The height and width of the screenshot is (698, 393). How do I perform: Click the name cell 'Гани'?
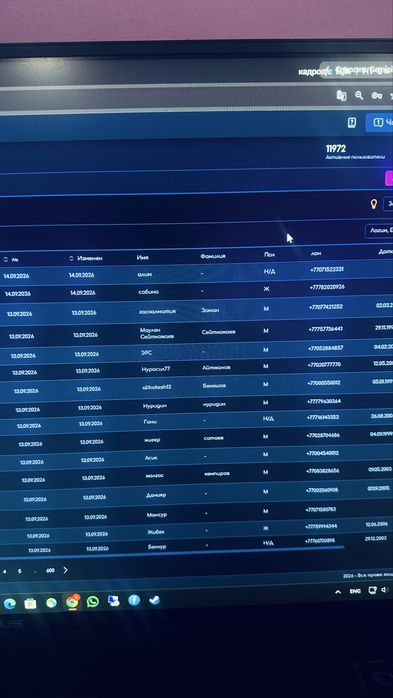coord(150,421)
